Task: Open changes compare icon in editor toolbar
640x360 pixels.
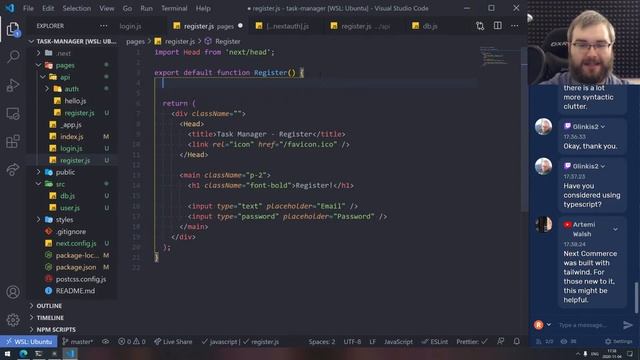Action: click(480, 26)
